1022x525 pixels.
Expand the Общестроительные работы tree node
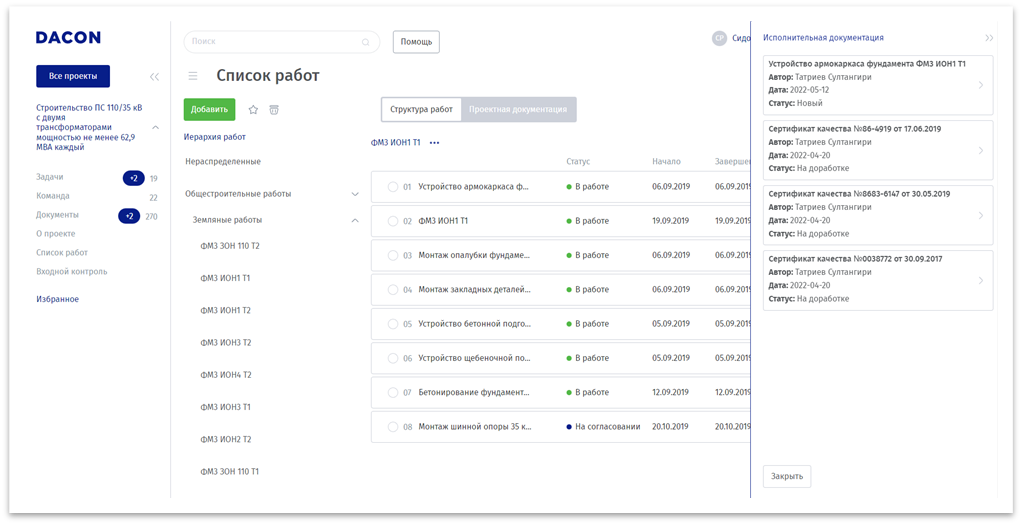[354, 194]
